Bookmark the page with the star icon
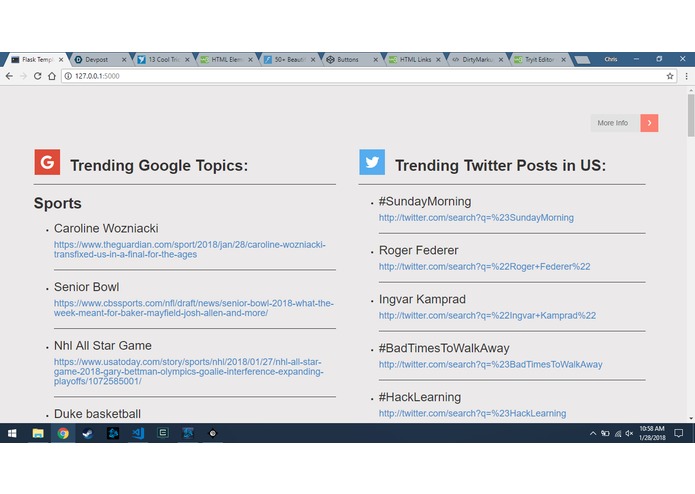 pyautogui.click(x=670, y=76)
